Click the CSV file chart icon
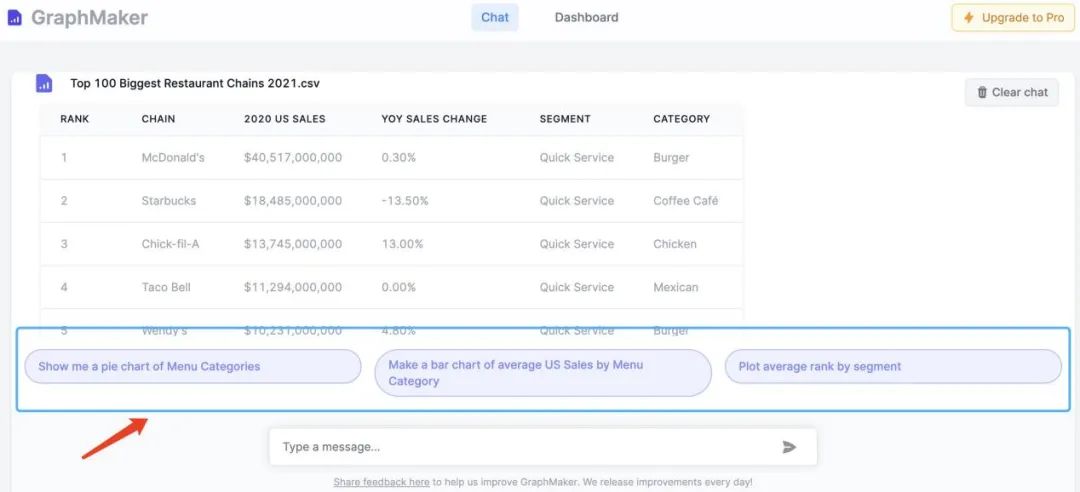This screenshot has width=1080, height=492. [44, 83]
